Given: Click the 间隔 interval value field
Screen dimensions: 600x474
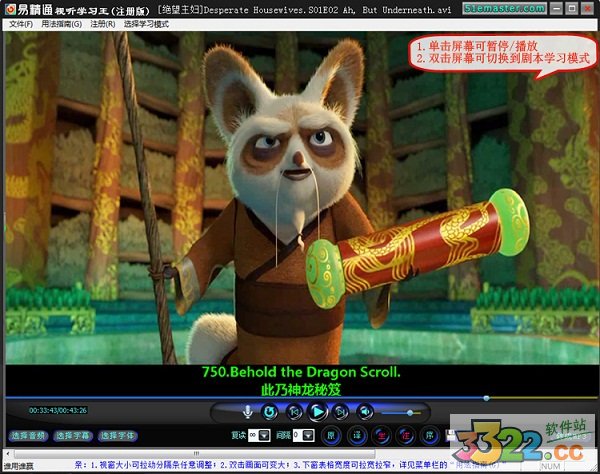Looking at the screenshot, I should coord(298,435).
